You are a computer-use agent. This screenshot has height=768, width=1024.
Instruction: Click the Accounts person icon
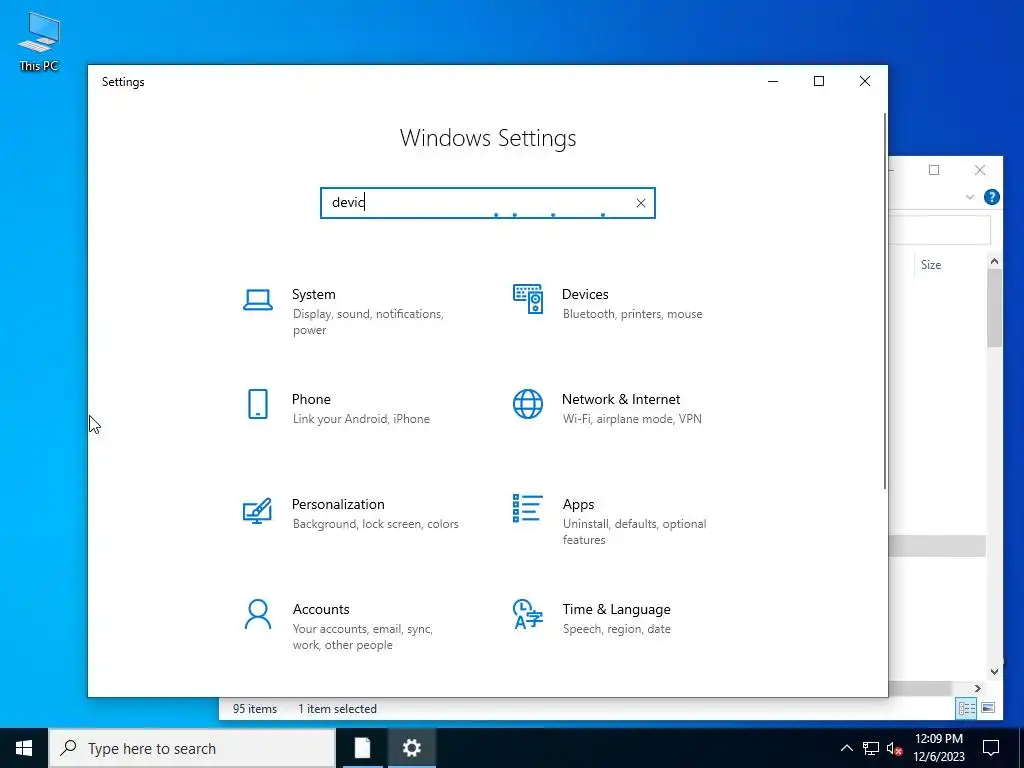point(257,614)
